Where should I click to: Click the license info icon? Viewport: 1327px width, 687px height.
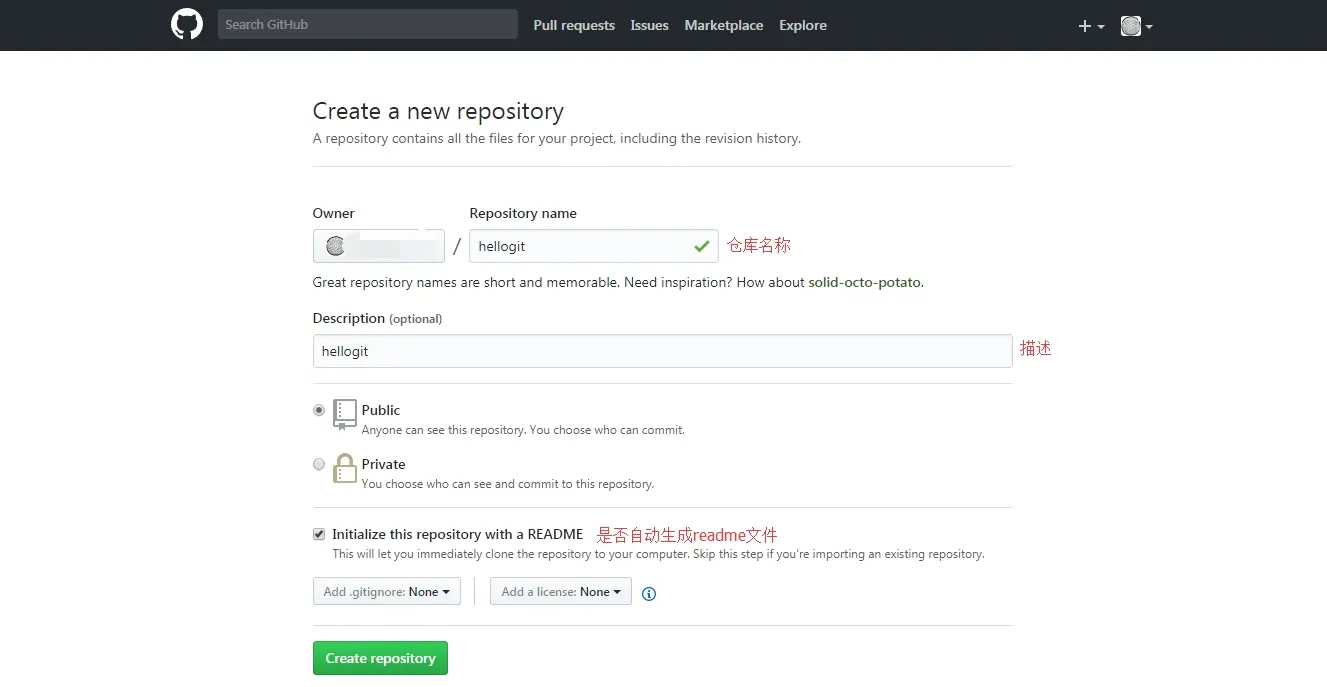[x=649, y=593]
